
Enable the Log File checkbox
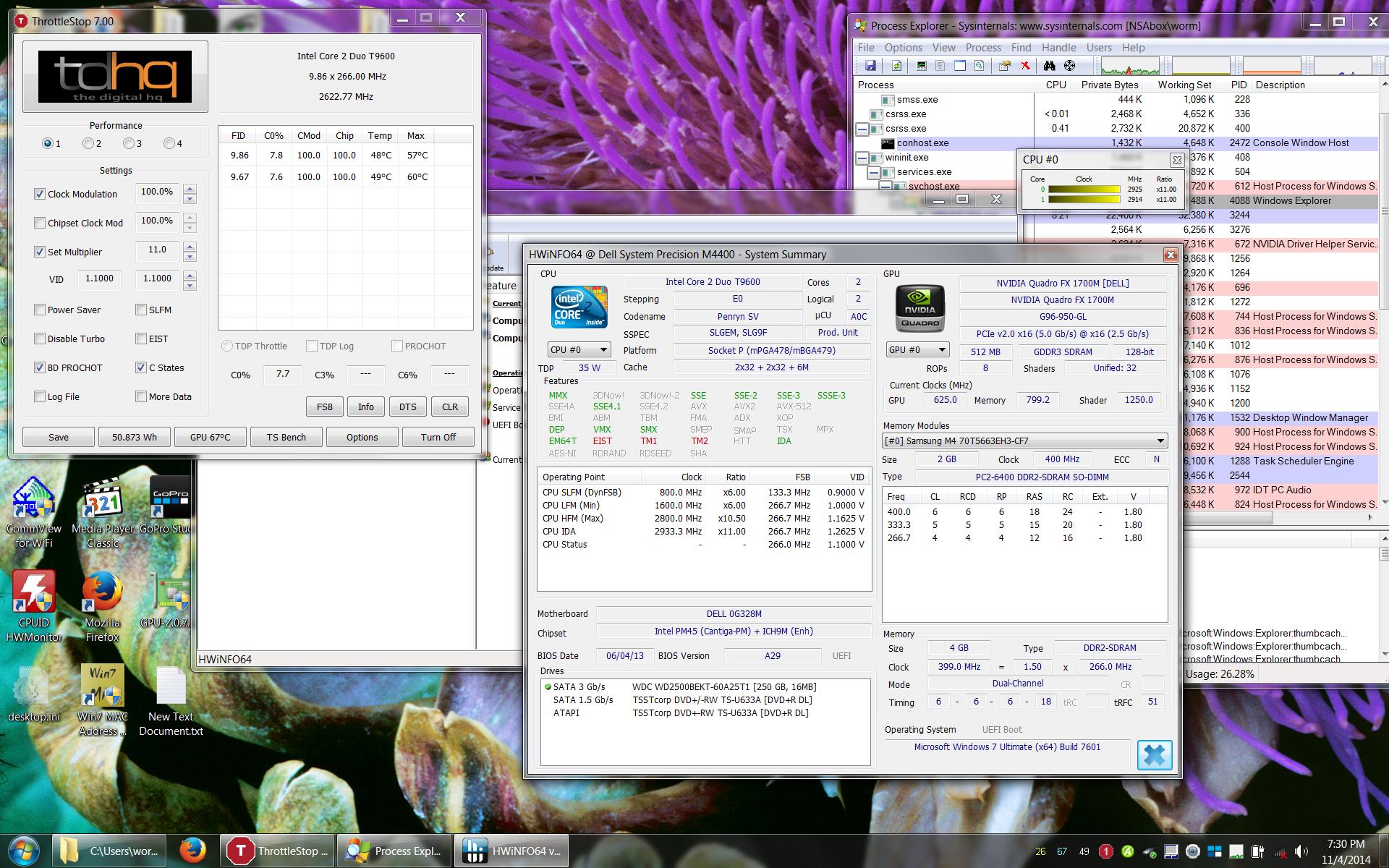pos(40,396)
